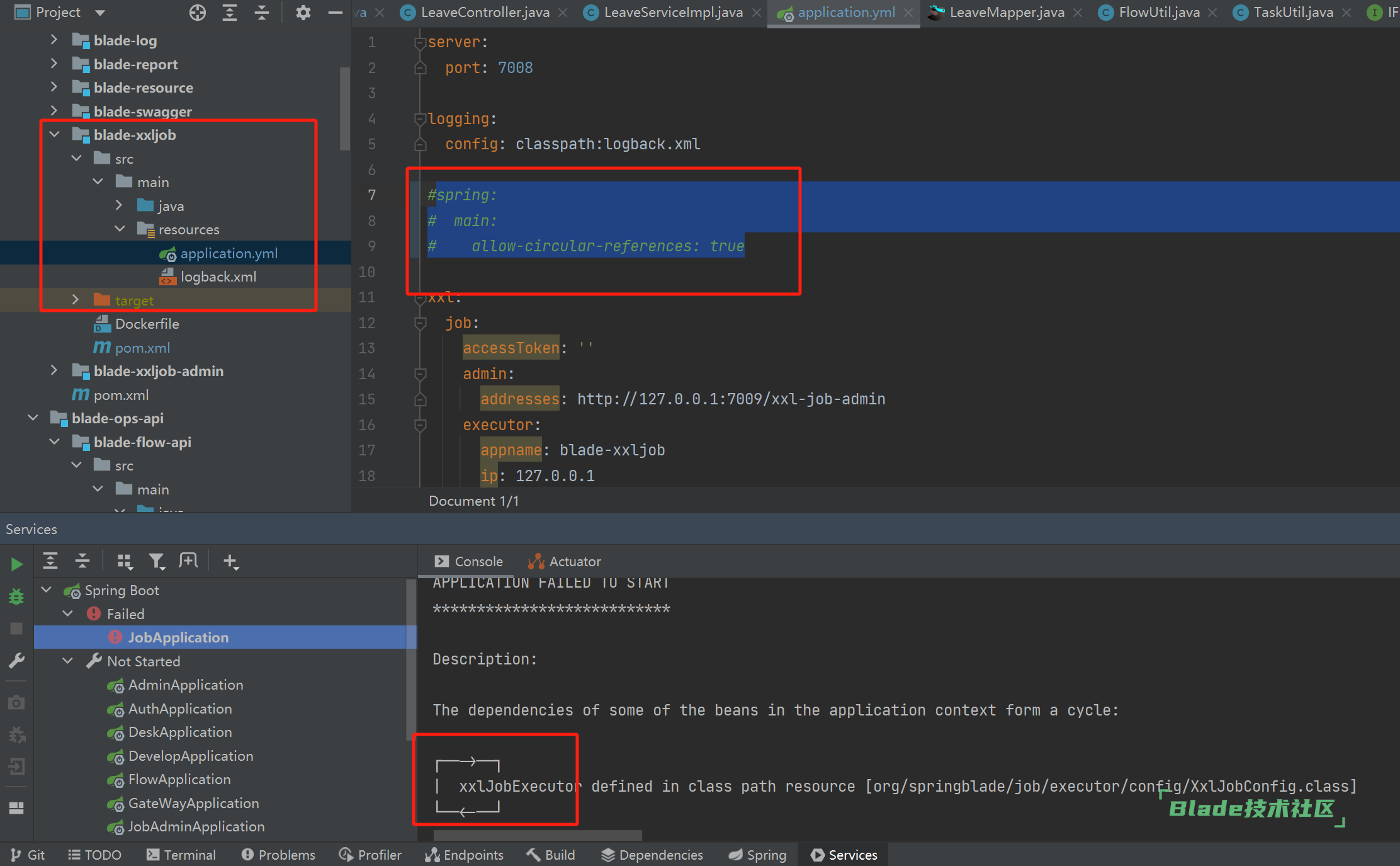
Task: Close the FlowUtil.java tab
Action: tap(1212, 13)
